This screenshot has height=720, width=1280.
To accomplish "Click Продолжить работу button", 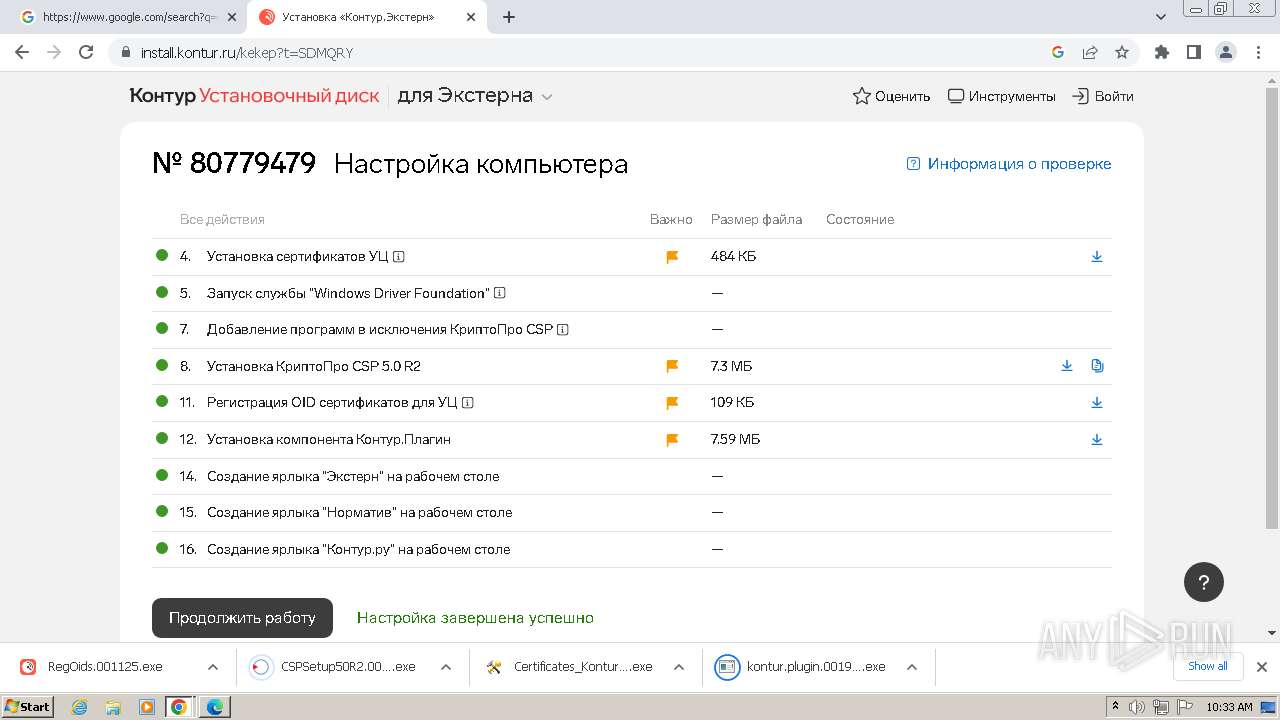I will coord(242,618).
